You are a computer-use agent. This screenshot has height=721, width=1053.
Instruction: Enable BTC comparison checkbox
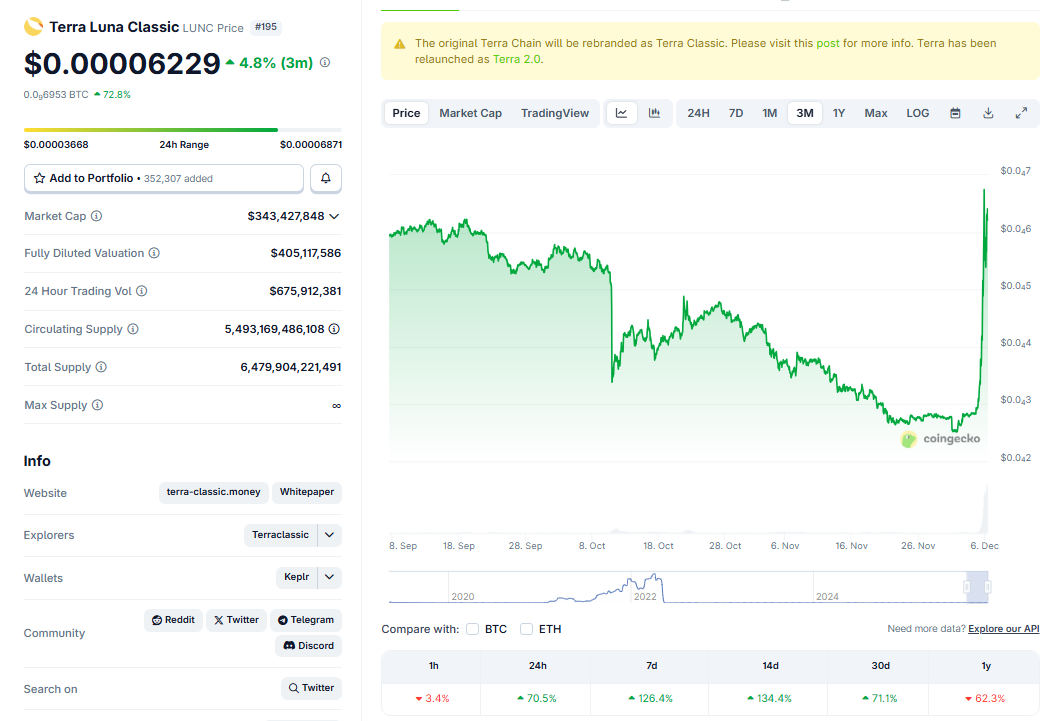(x=473, y=629)
